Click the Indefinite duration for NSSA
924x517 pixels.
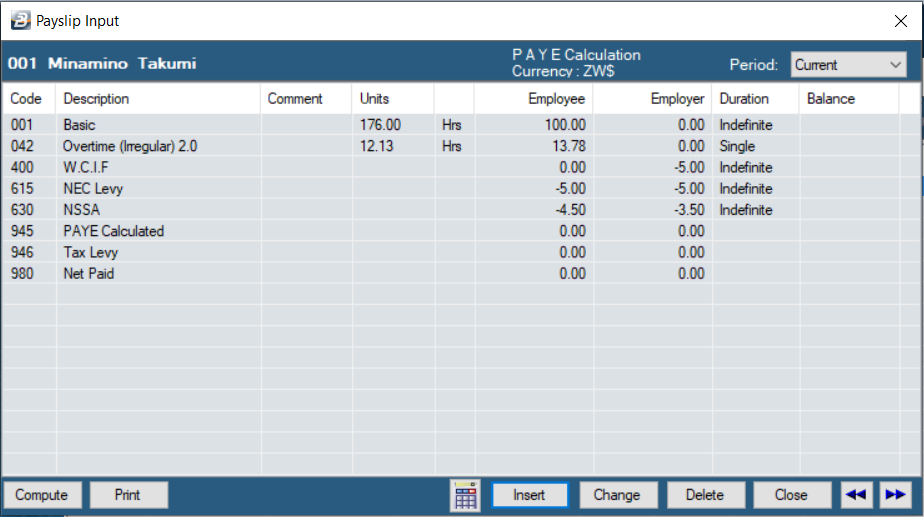(x=745, y=210)
